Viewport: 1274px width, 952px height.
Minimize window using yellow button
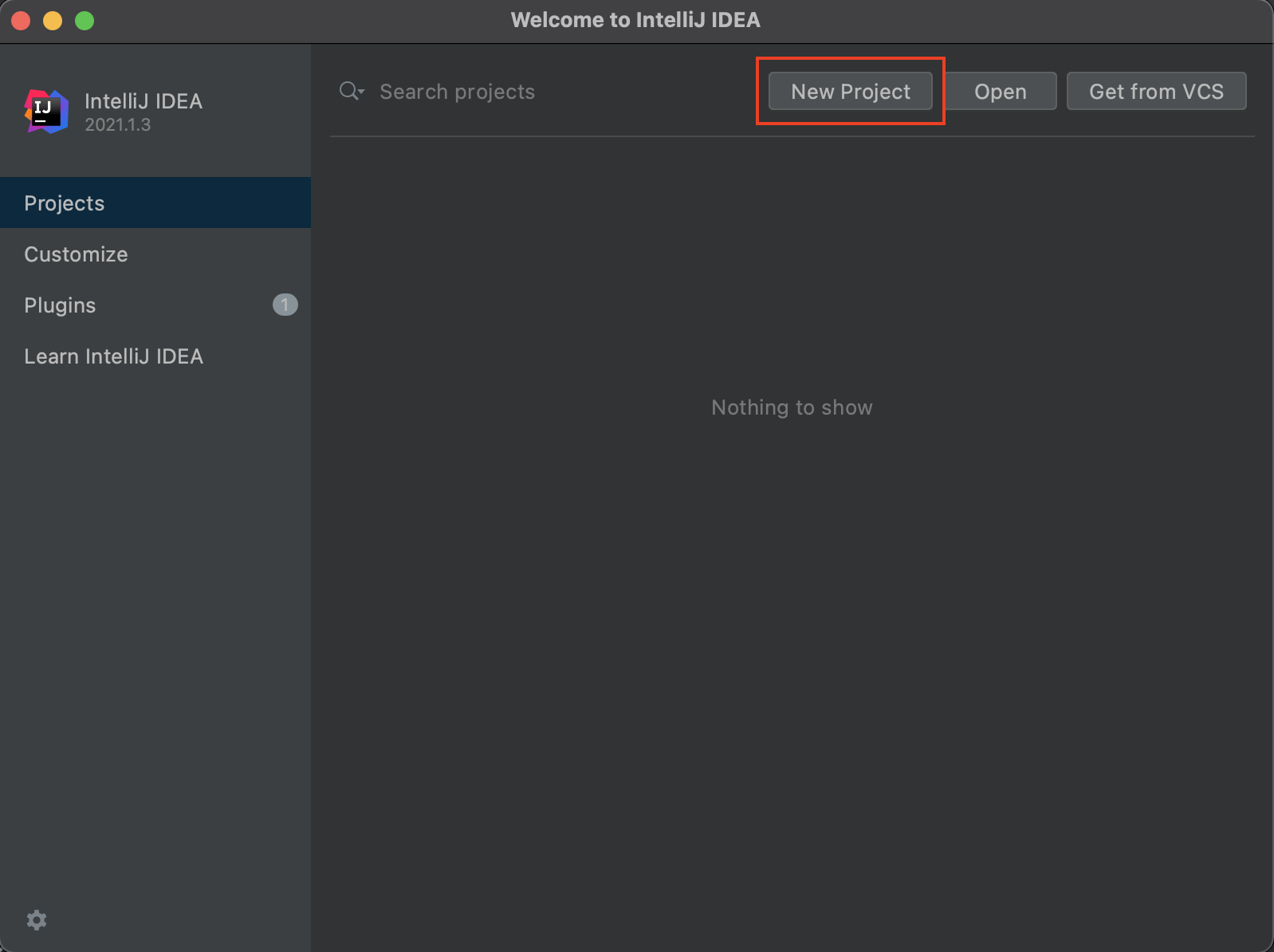tap(53, 21)
